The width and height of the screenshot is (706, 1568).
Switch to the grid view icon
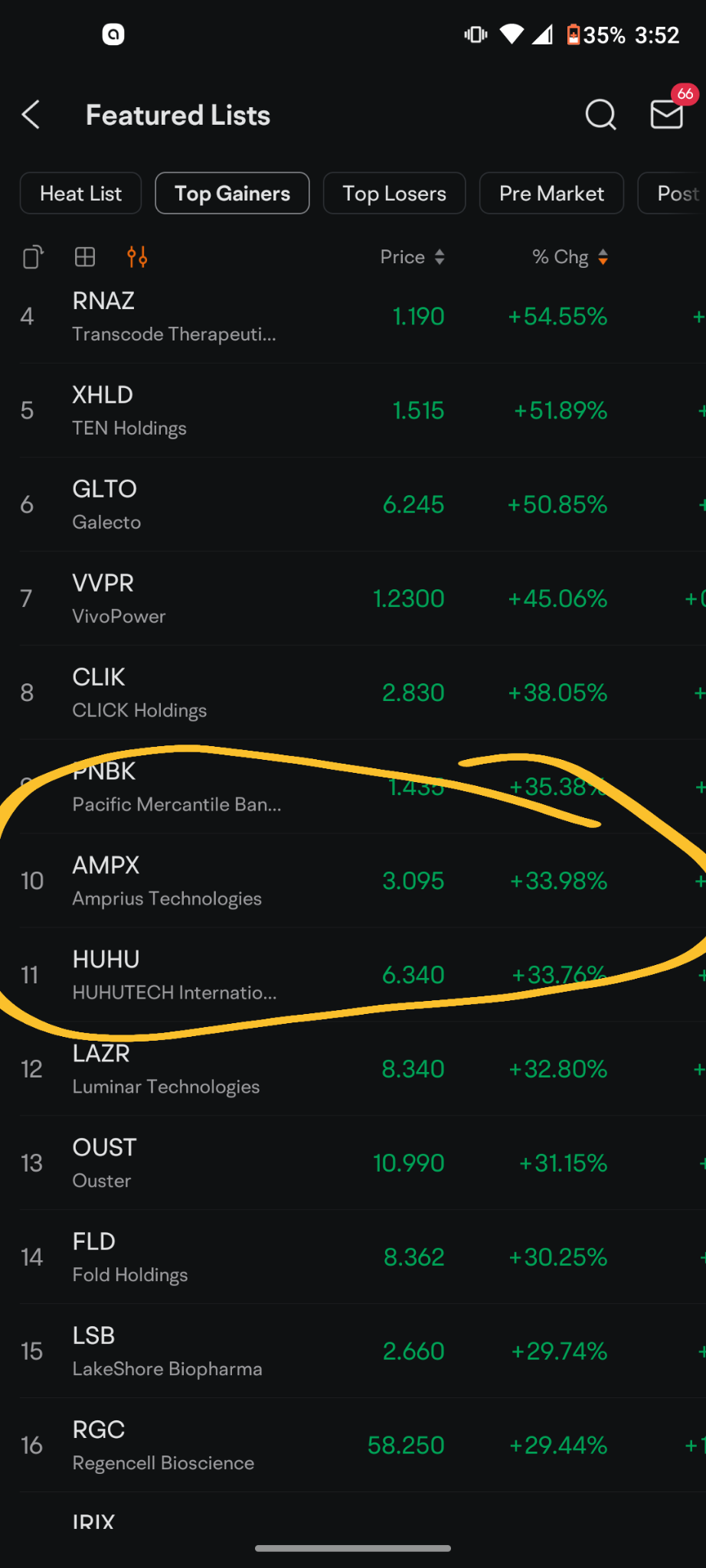tap(85, 257)
